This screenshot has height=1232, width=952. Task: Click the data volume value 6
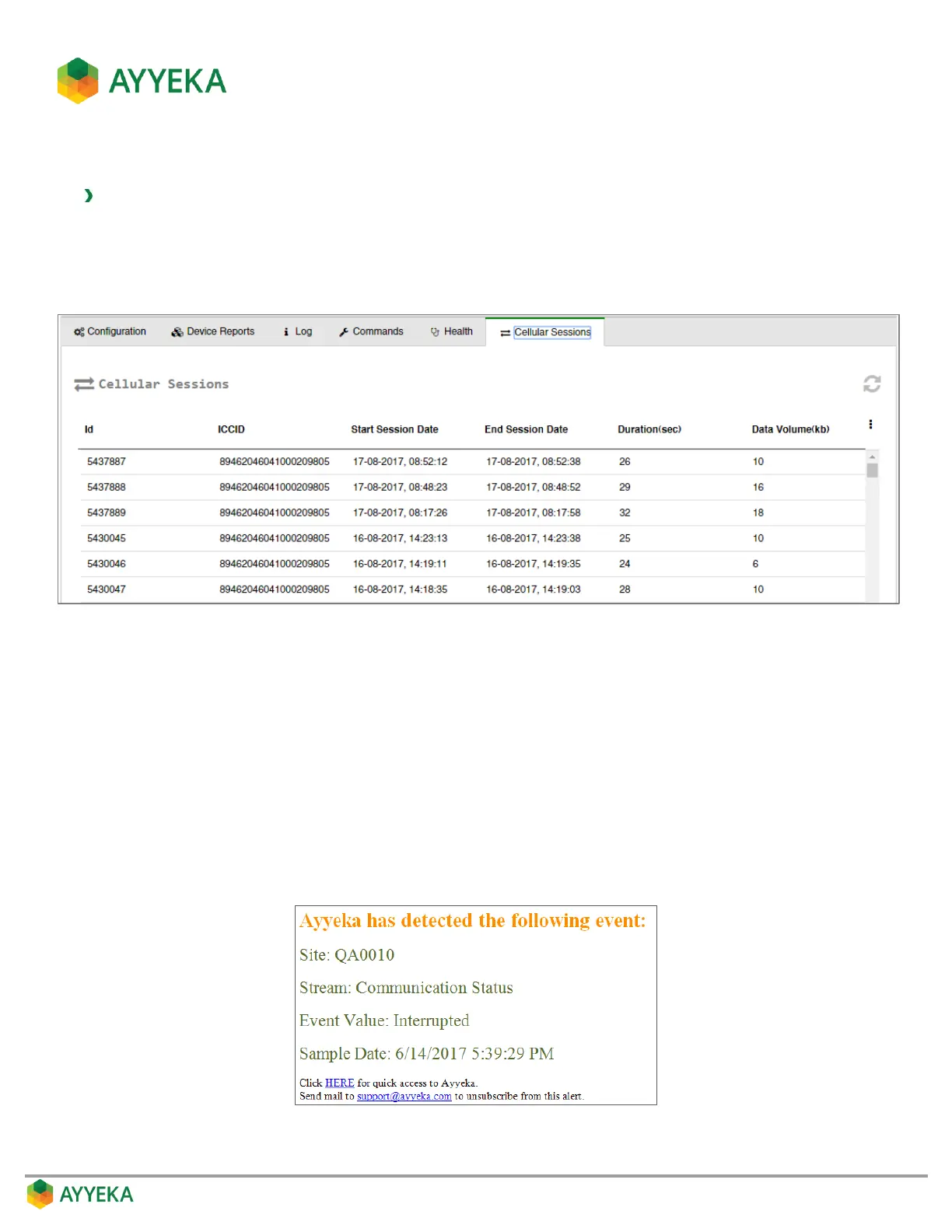pos(755,564)
